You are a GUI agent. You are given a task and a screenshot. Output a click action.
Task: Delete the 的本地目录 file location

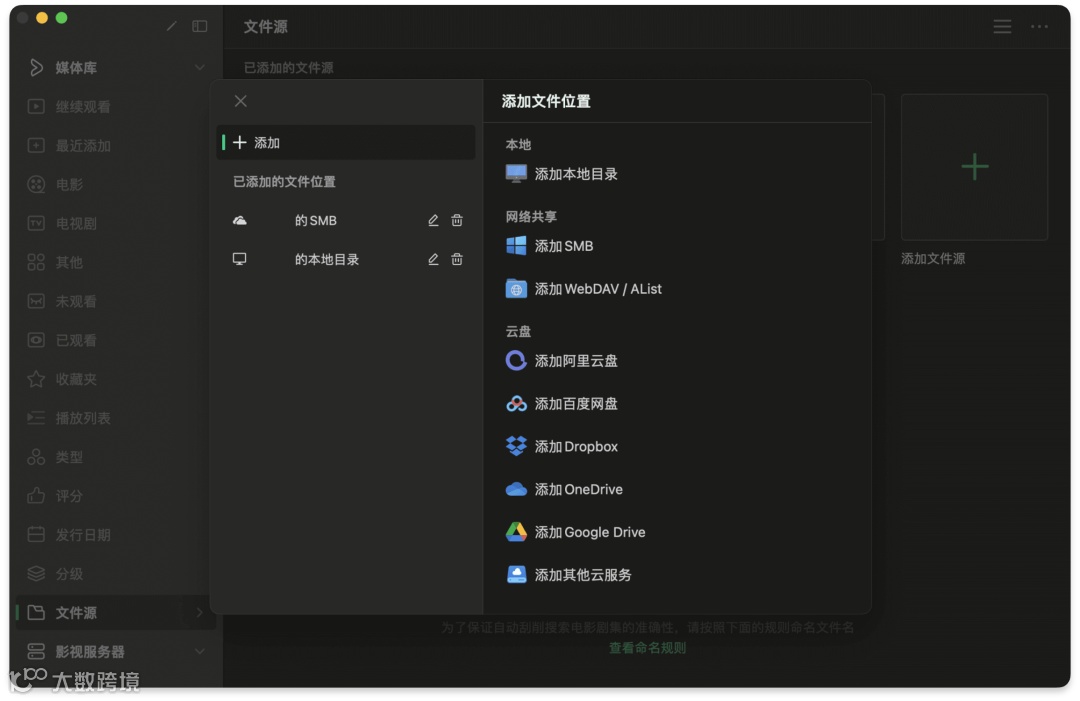[457, 260]
